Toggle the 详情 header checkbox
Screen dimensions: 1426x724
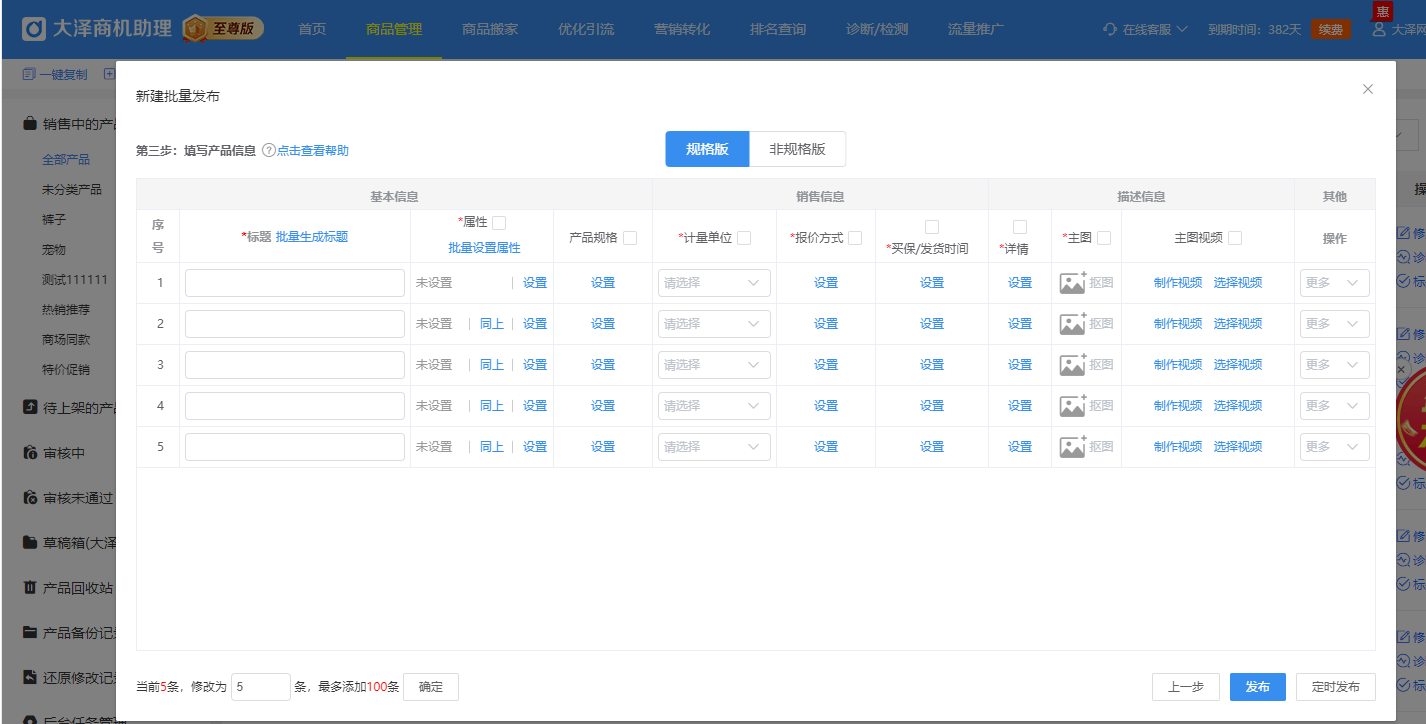pyautogui.click(x=1020, y=227)
